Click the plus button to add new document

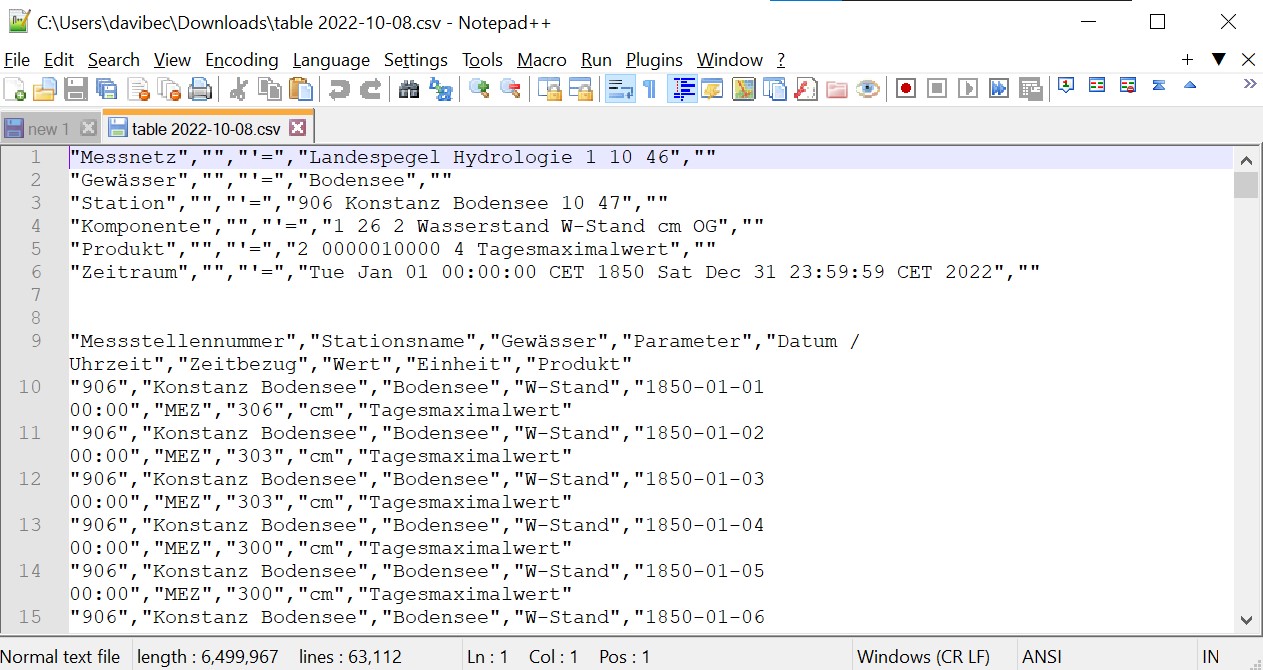[x=1187, y=60]
